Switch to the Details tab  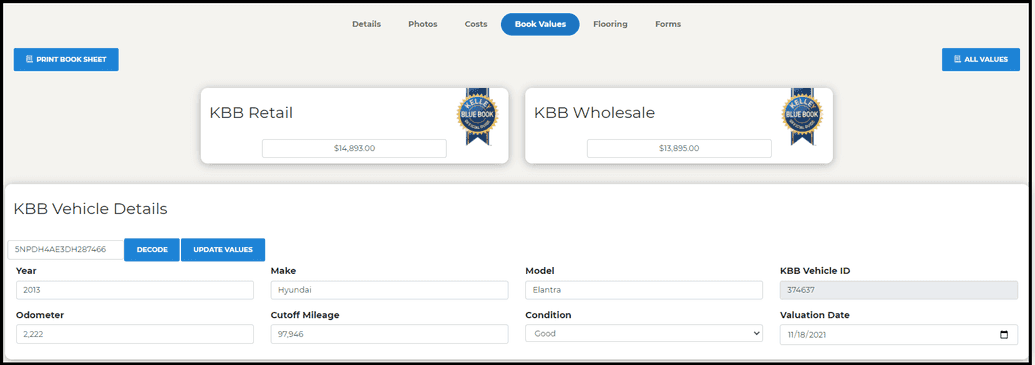pyautogui.click(x=366, y=24)
